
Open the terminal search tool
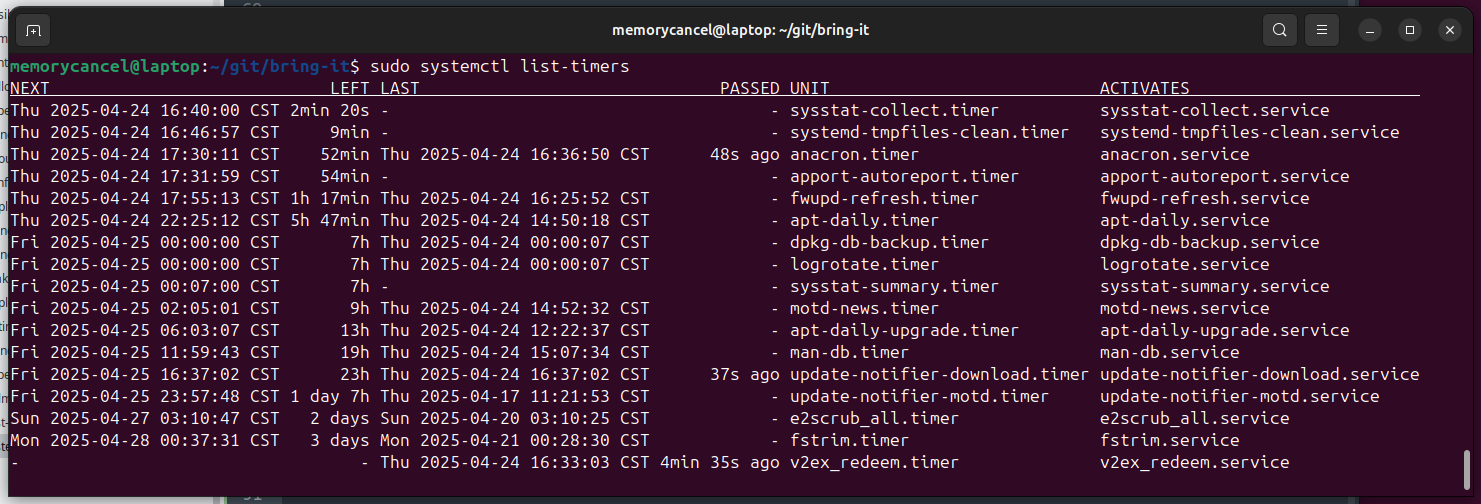point(1279,30)
